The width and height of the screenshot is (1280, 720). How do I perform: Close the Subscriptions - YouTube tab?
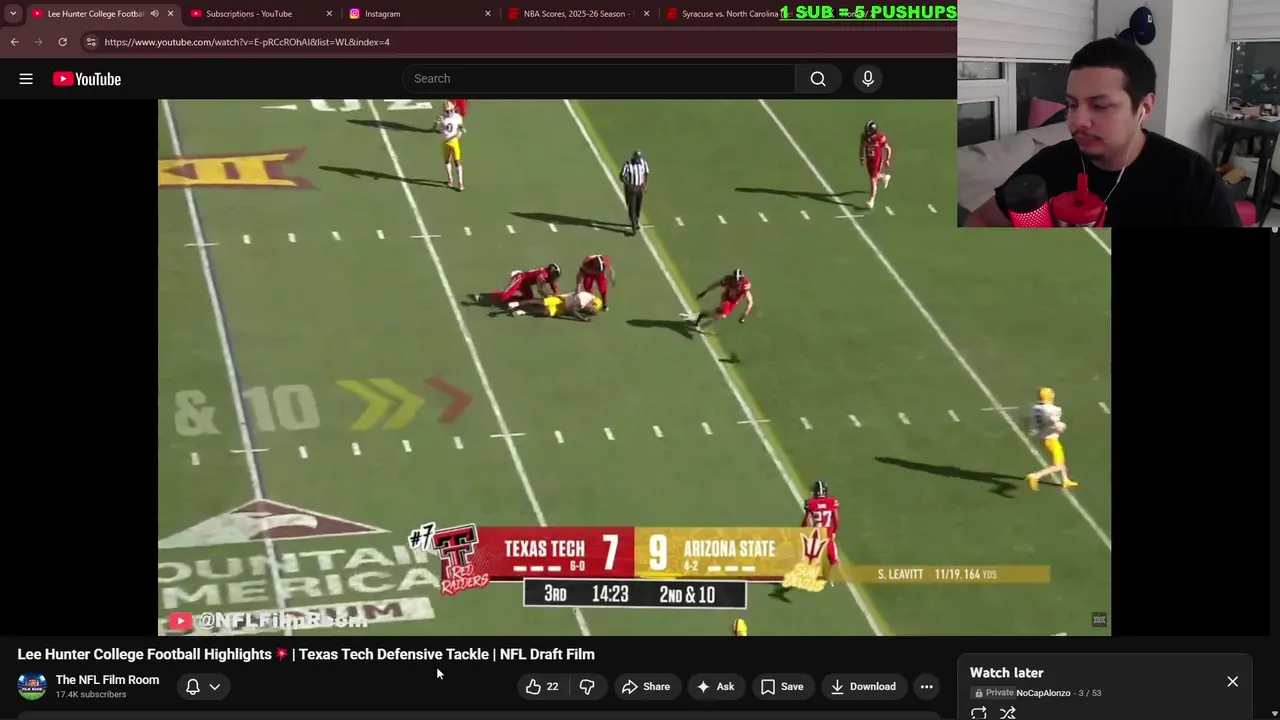tap(329, 14)
